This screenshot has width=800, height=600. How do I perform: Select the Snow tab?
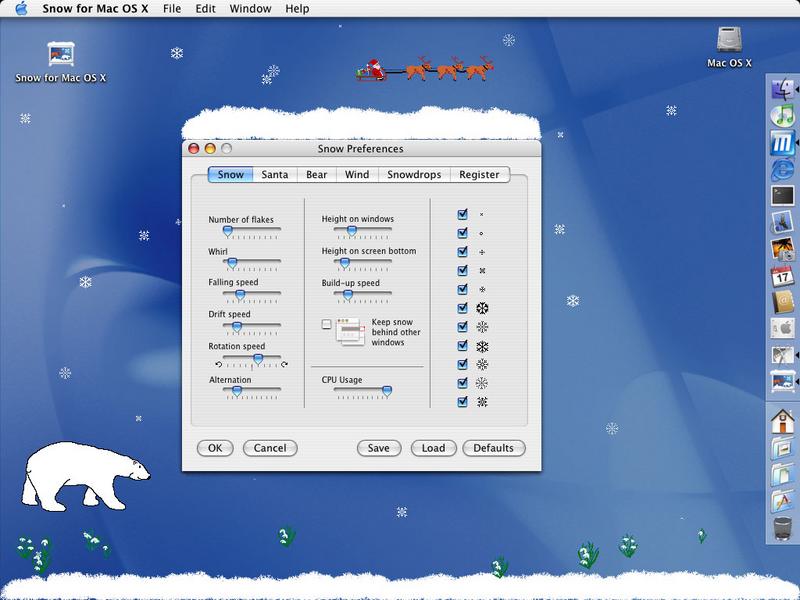pyautogui.click(x=230, y=174)
